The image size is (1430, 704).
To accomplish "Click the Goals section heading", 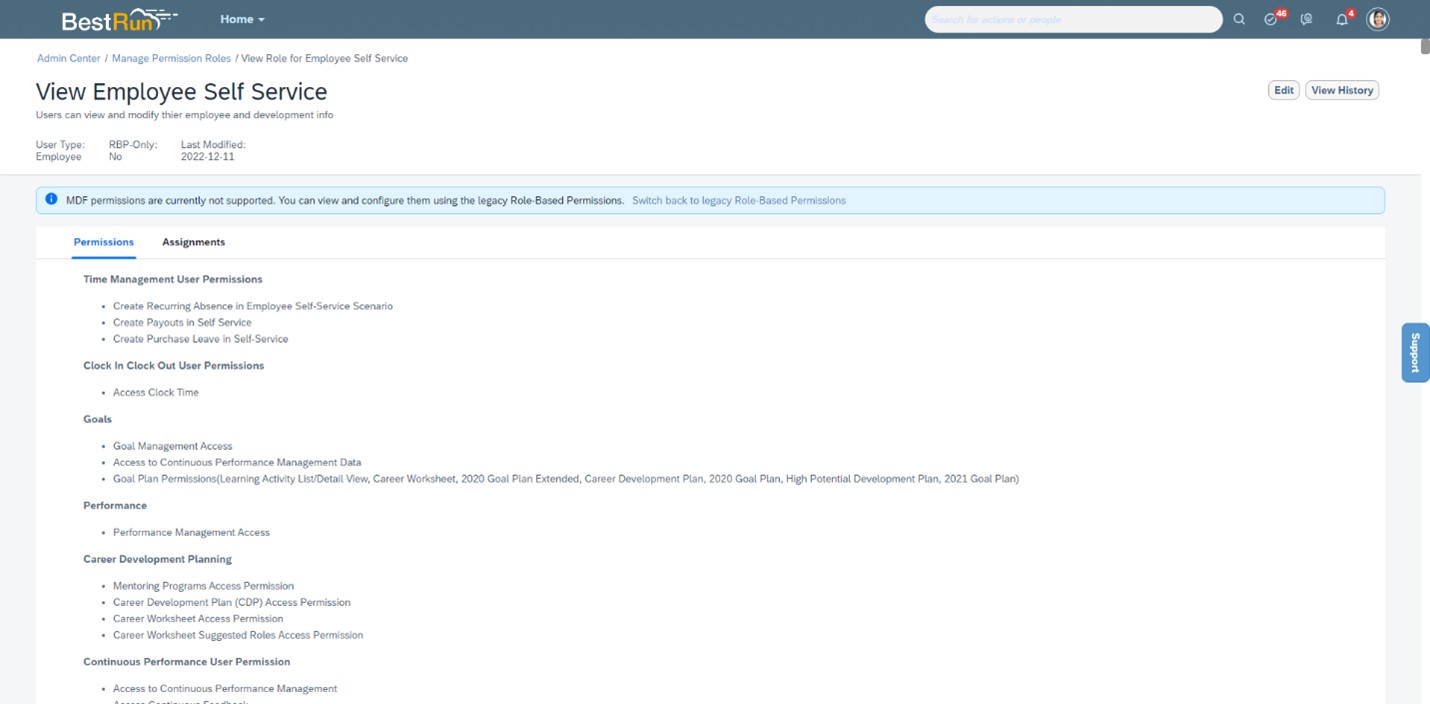I will [98, 419].
